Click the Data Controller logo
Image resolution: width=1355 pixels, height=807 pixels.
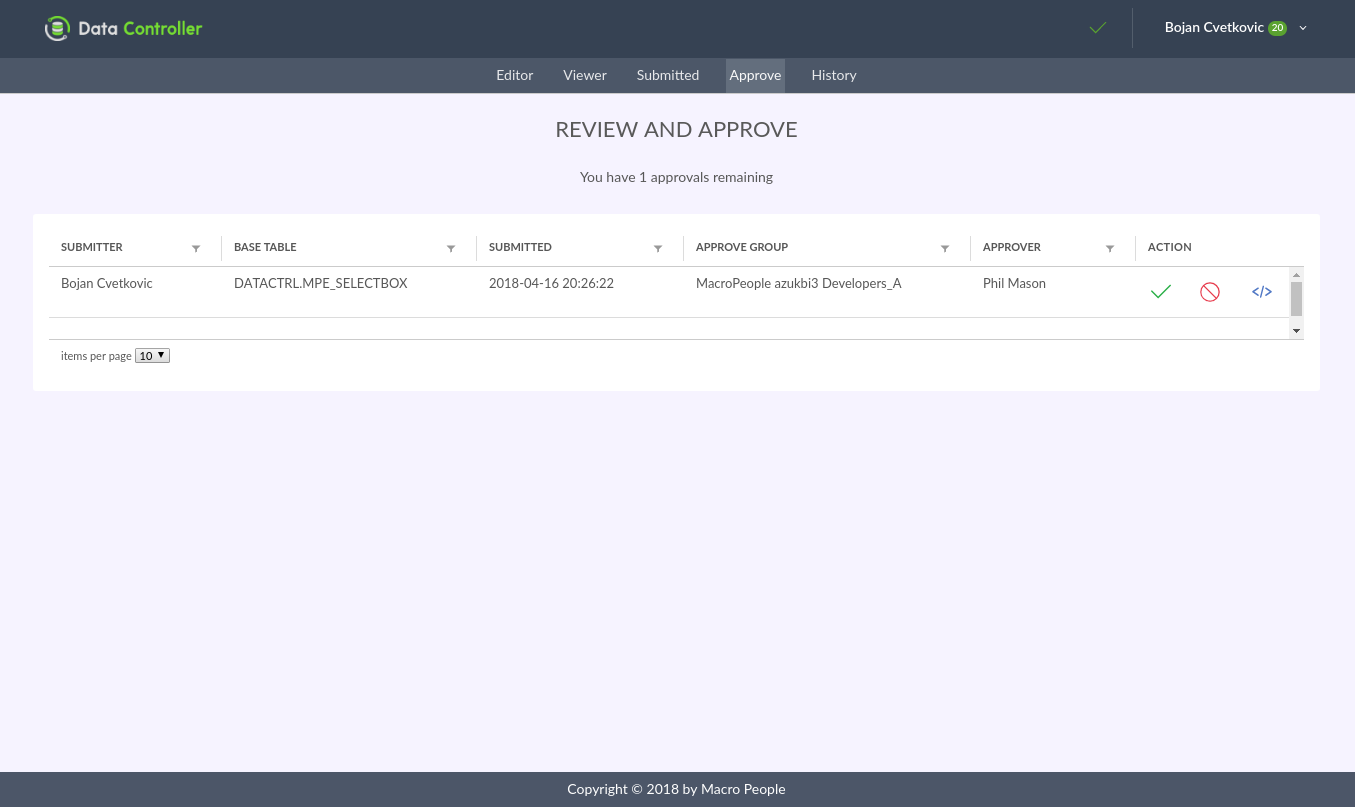pyautogui.click(x=124, y=28)
